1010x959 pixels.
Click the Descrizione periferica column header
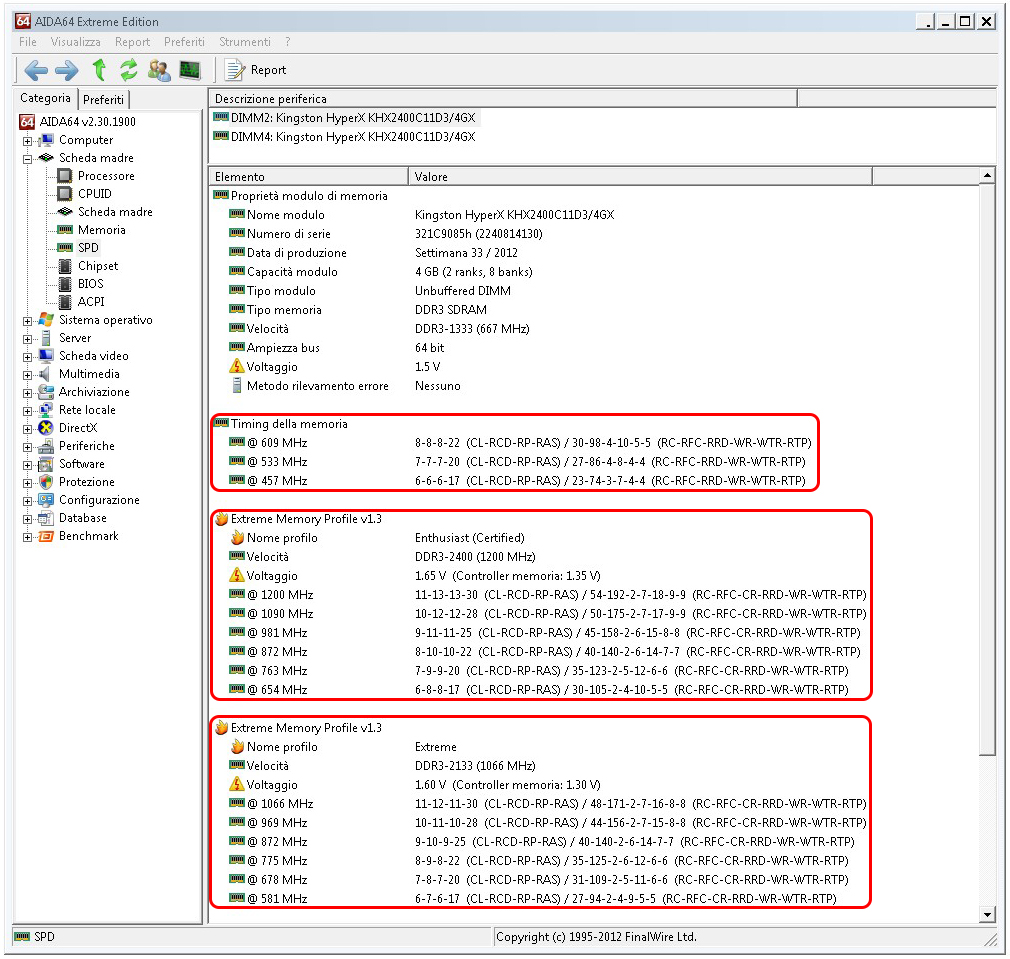[x=503, y=99]
